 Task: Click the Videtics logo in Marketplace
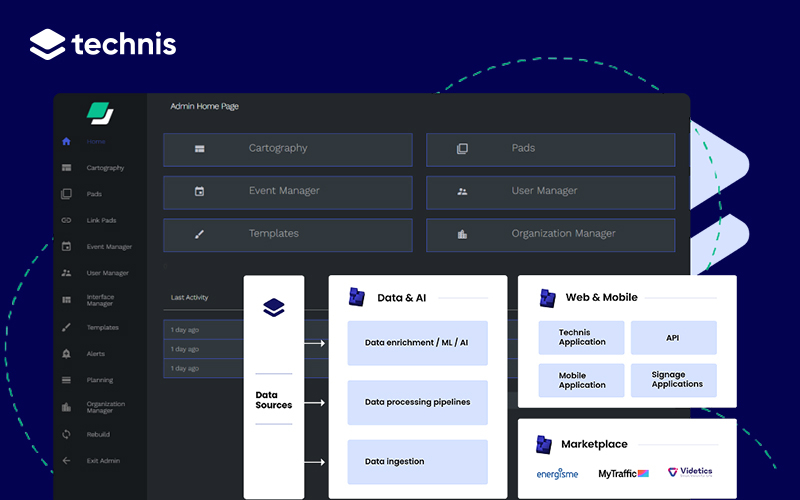click(690, 472)
